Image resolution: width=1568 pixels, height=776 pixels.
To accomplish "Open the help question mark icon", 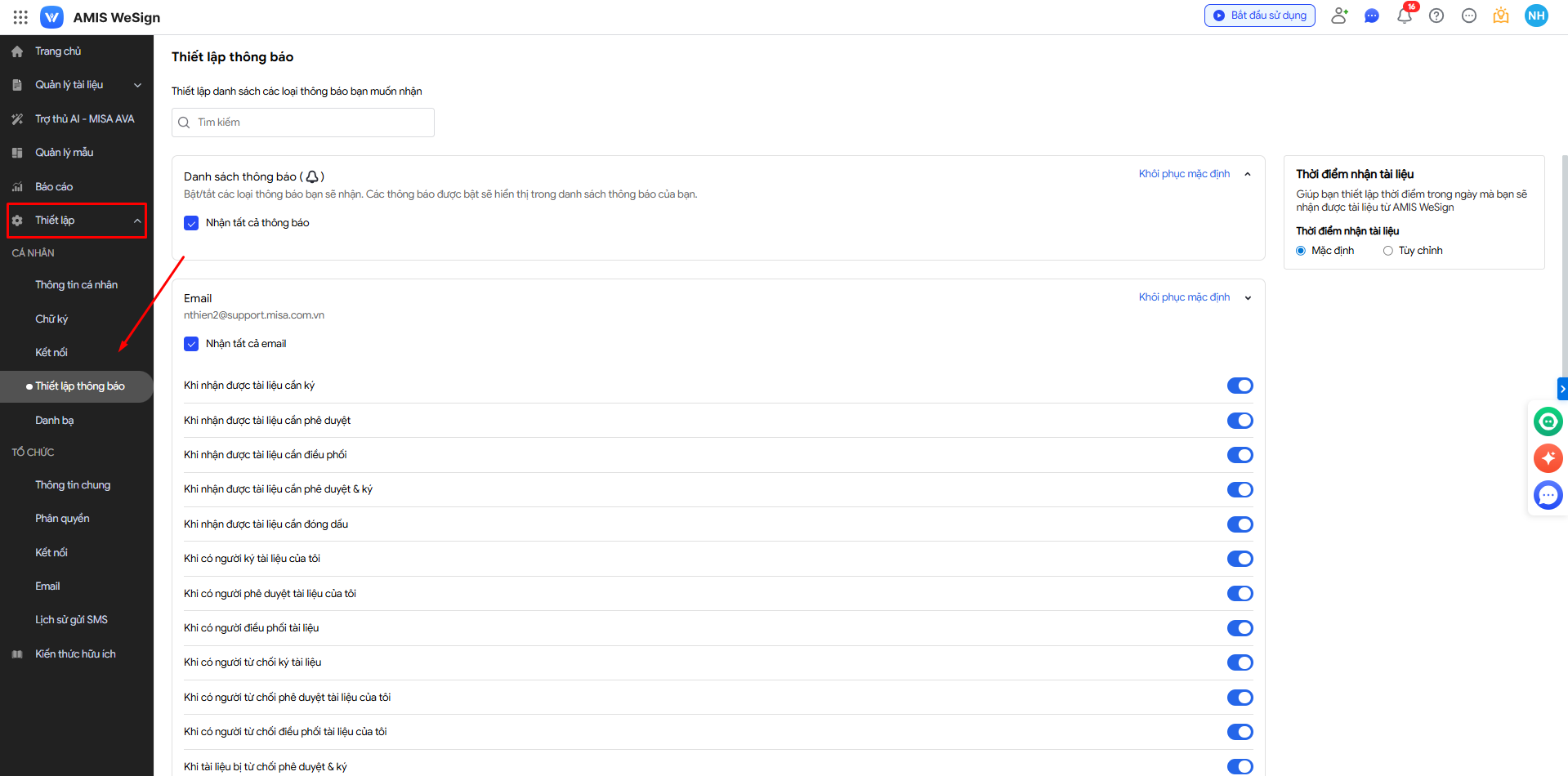I will pyautogui.click(x=1436, y=16).
